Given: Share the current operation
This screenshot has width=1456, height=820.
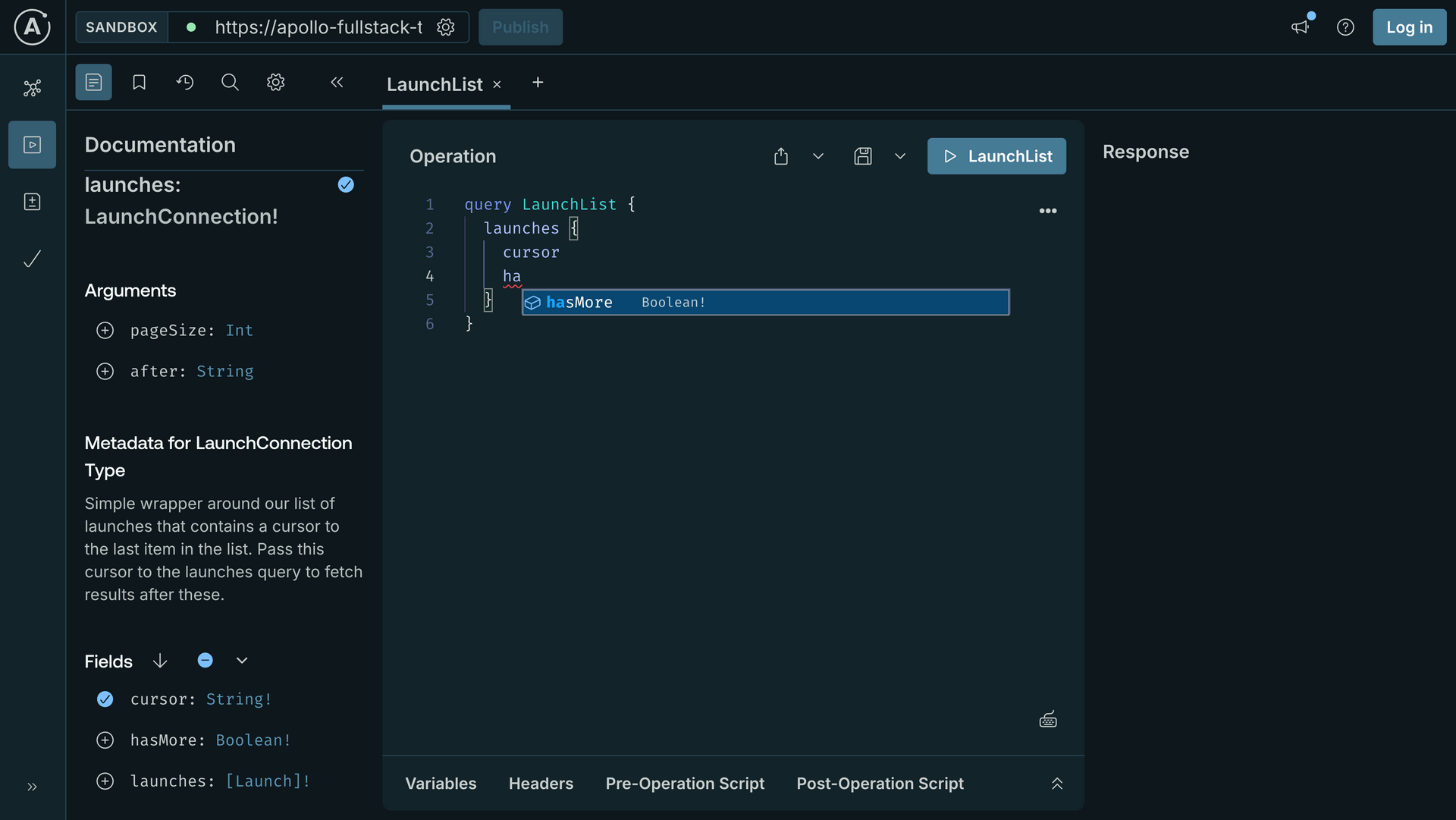Looking at the screenshot, I should (781, 156).
